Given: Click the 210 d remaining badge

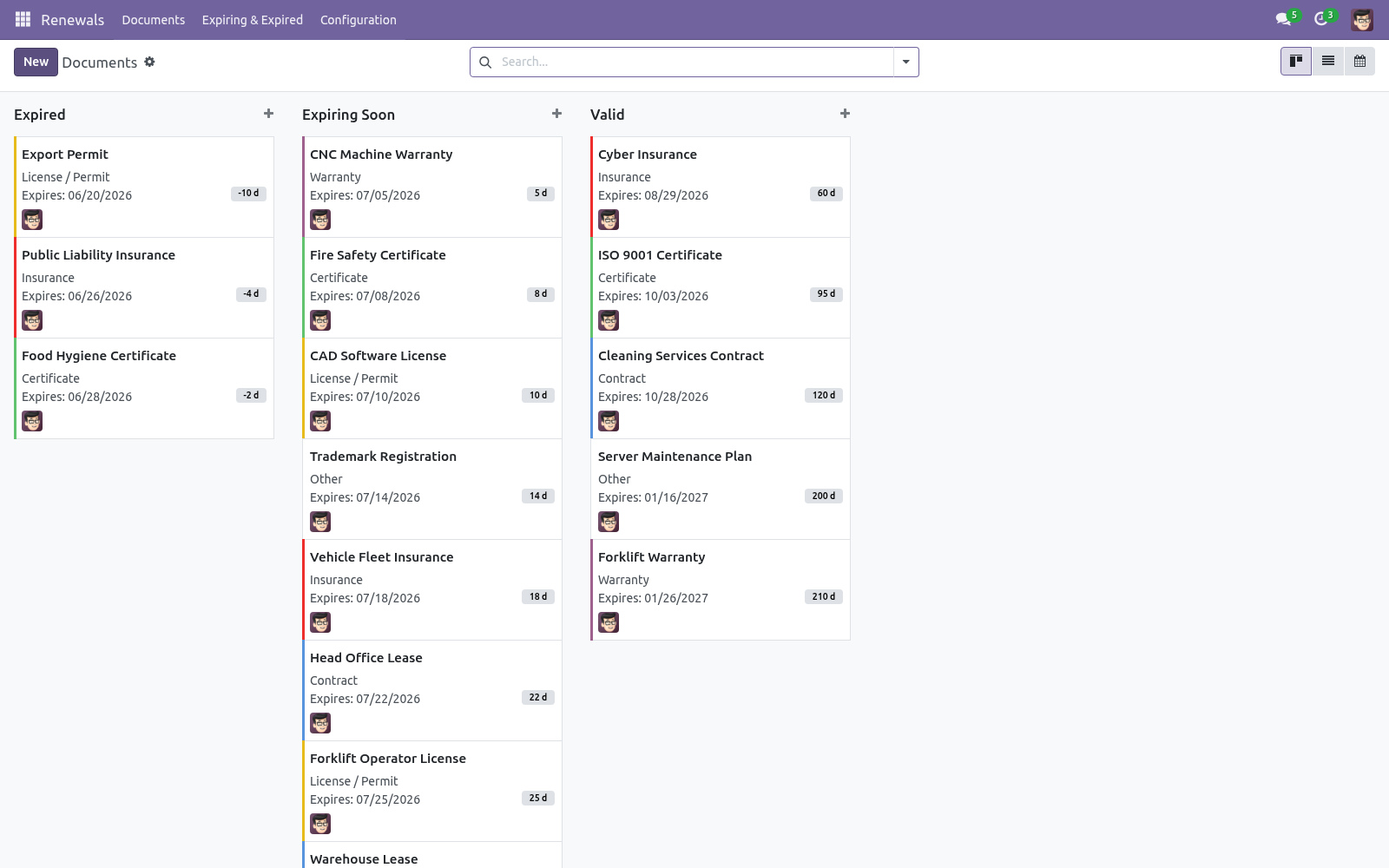Looking at the screenshot, I should [x=824, y=596].
